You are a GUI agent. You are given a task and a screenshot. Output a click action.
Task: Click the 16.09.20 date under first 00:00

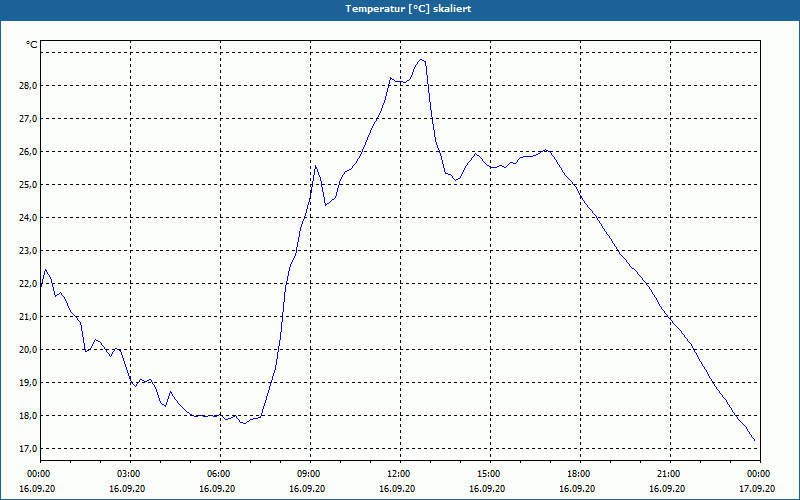(x=37, y=489)
